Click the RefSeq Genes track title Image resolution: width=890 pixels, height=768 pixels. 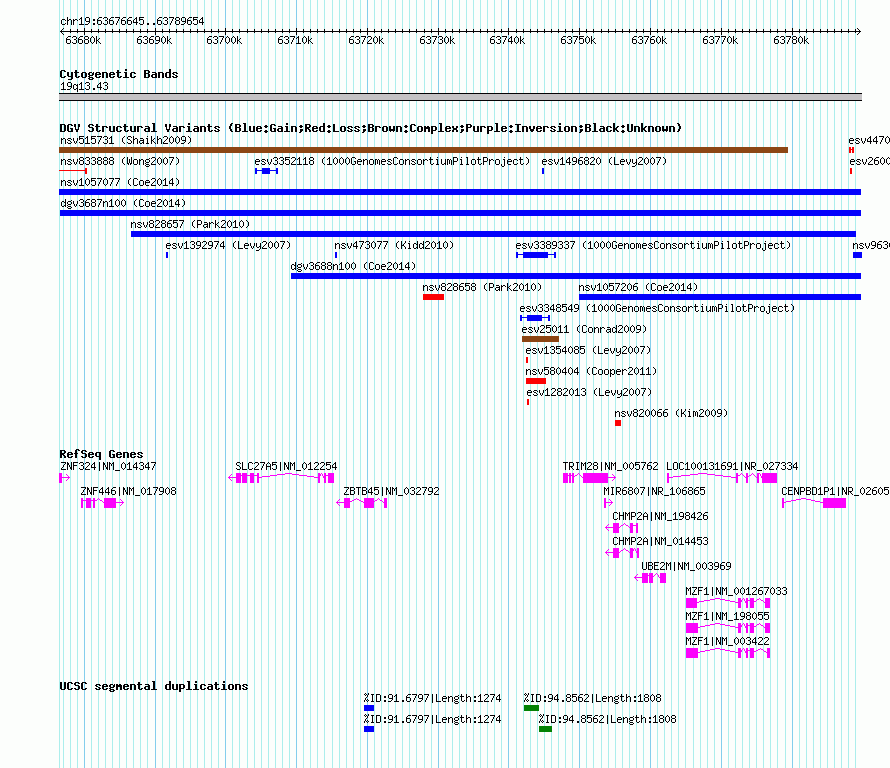tap(101, 454)
